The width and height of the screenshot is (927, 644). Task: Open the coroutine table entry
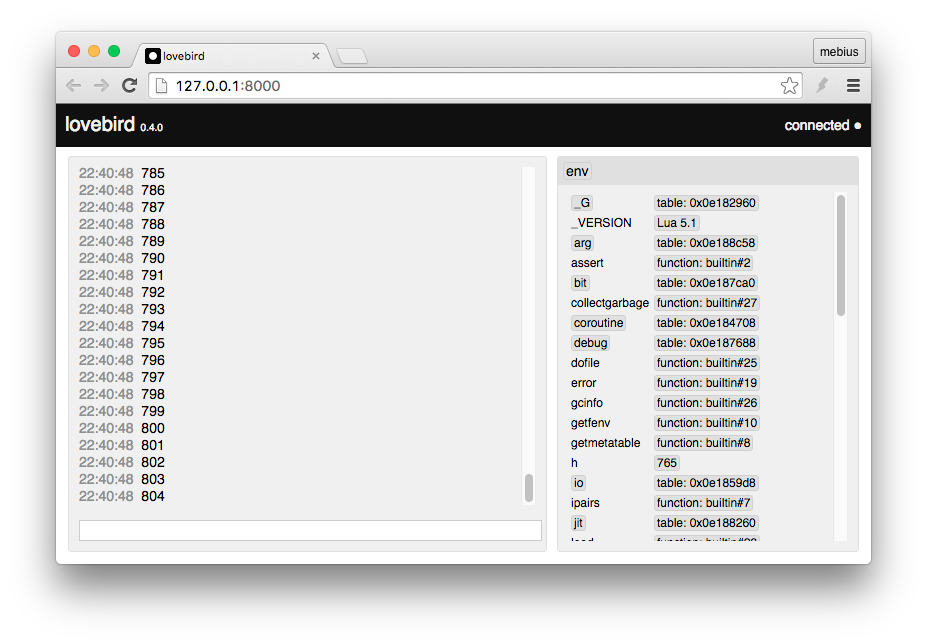[598, 323]
